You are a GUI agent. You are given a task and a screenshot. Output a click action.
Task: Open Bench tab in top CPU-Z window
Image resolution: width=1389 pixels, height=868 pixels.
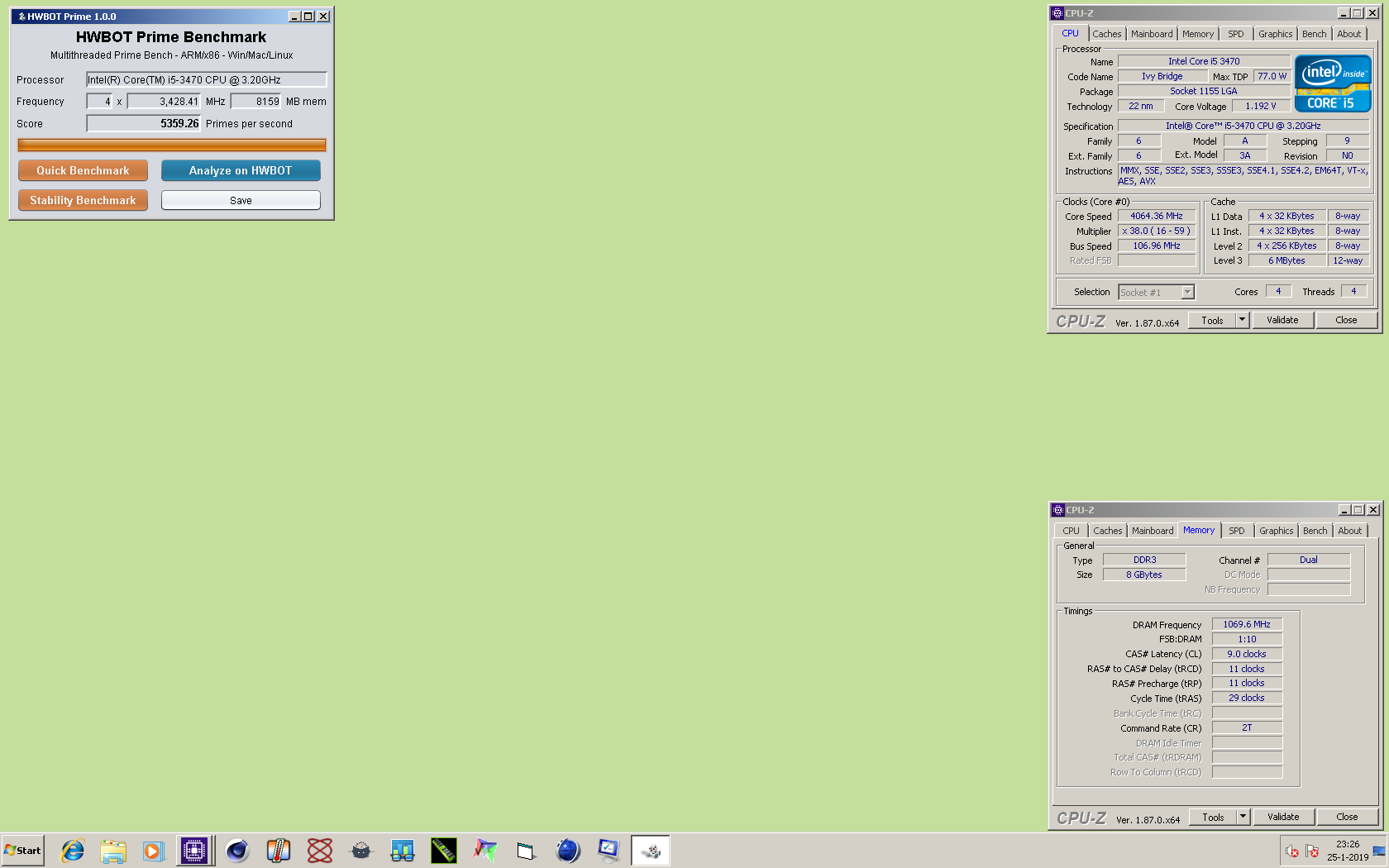tap(1315, 34)
